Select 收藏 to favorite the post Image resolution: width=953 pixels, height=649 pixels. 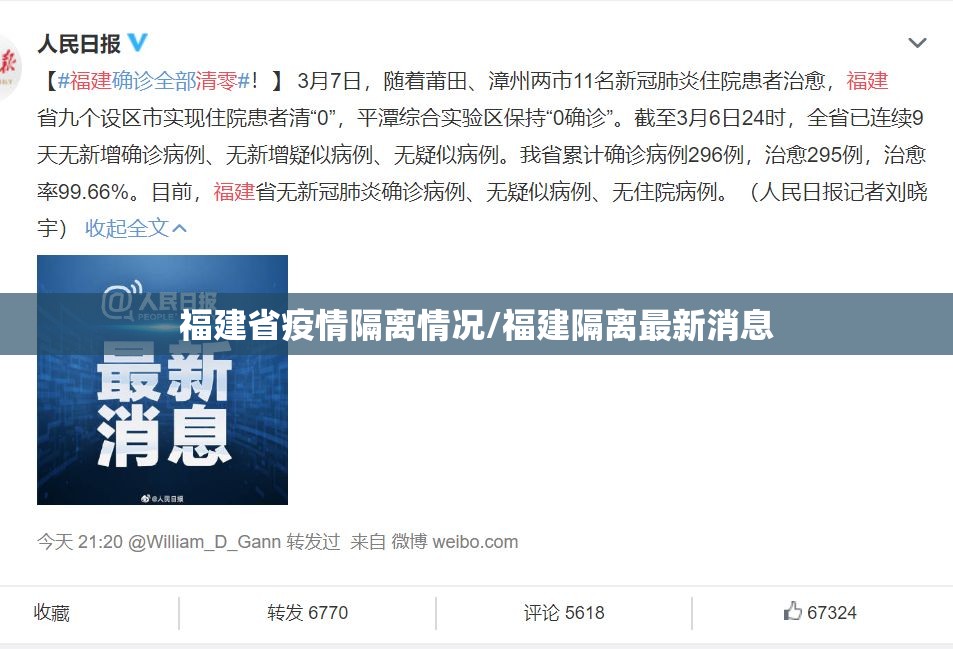pyautogui.click(x=52, y=613)
